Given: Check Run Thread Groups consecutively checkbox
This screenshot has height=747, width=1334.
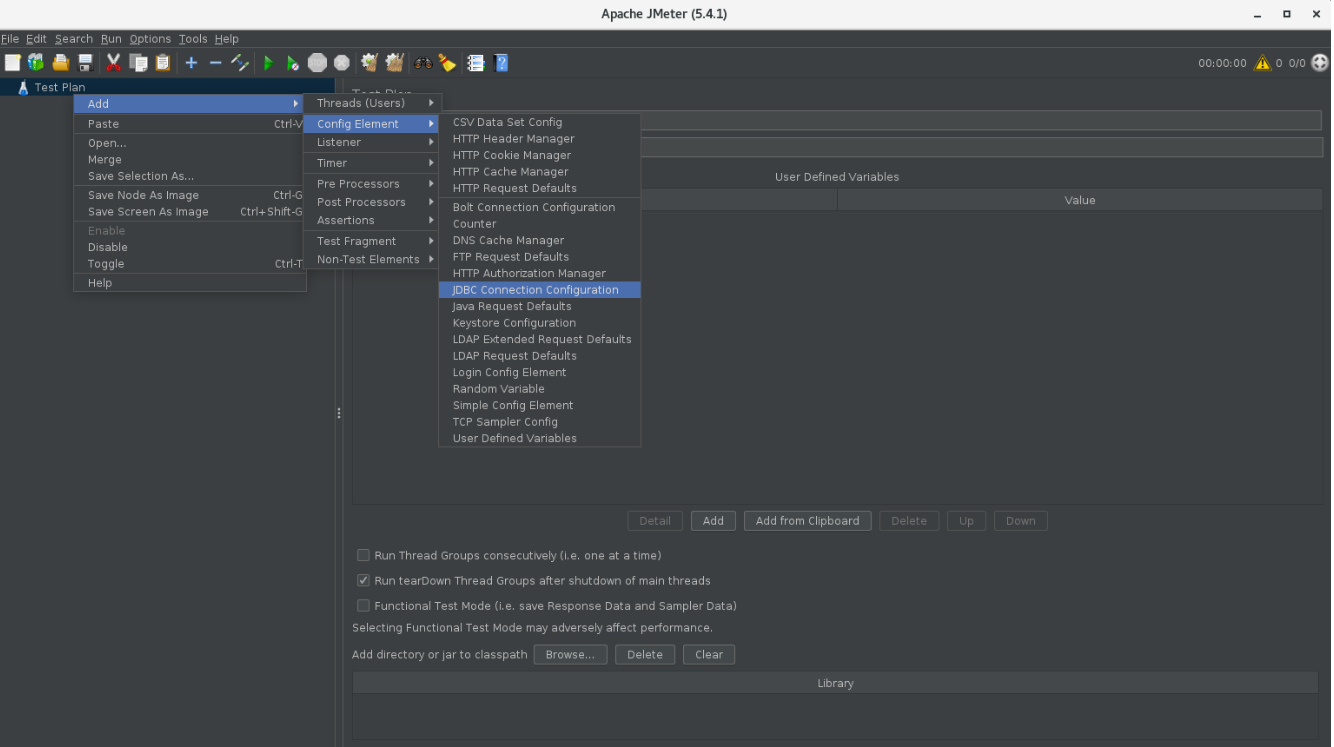Looking at the screenshot, I should click(x=364, y=555).
